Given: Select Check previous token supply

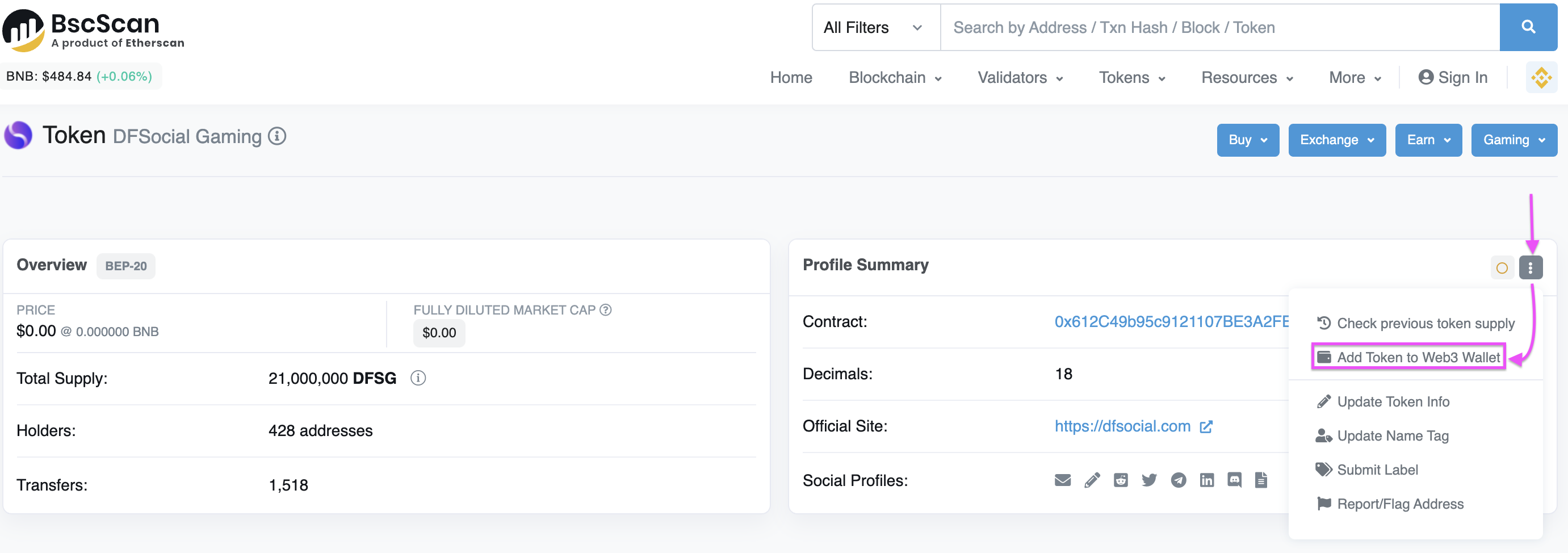Looking at the screenshot, I should click(1415, 324).
